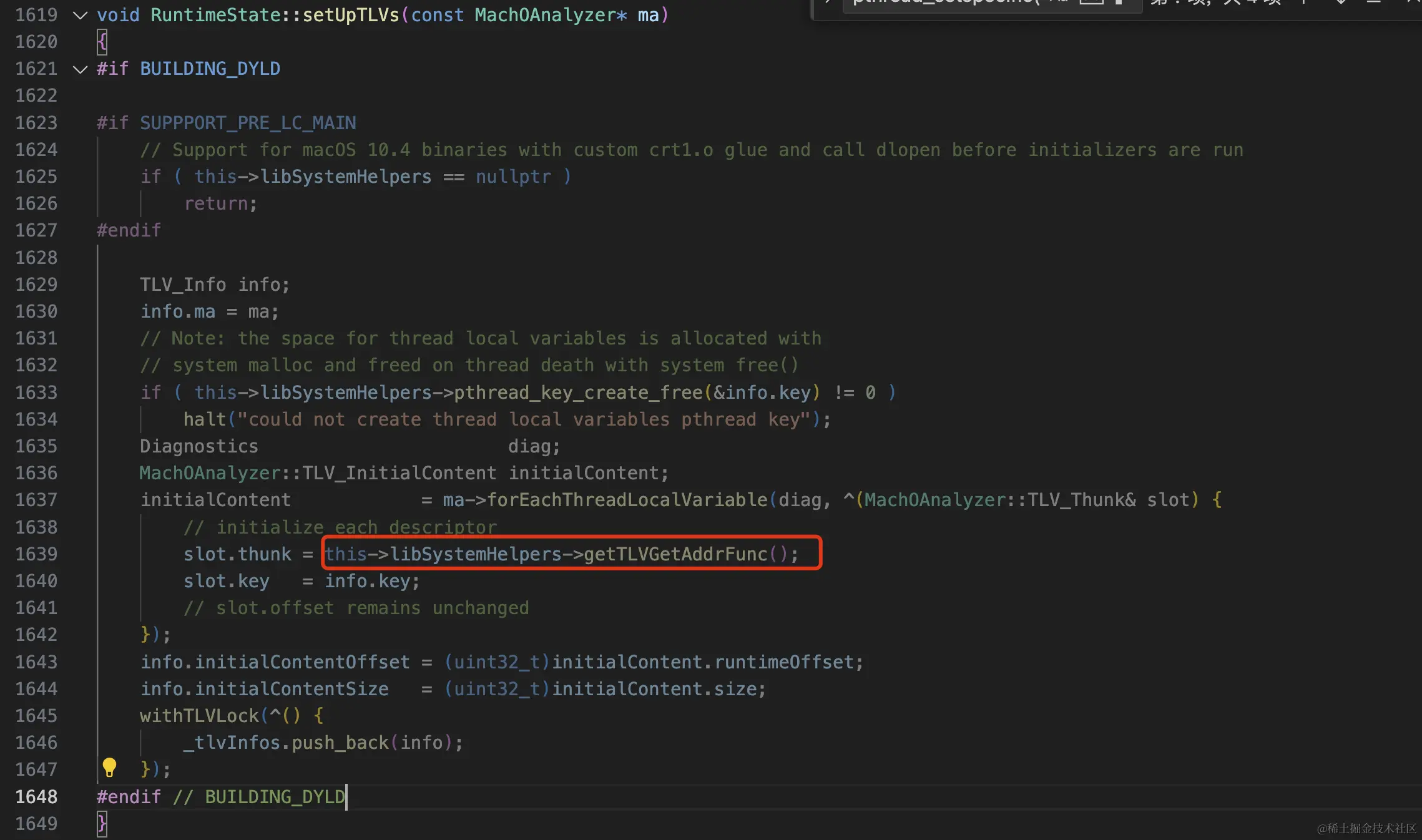Open the lightbulb code actions on line 1647

(x=109, y=767)
